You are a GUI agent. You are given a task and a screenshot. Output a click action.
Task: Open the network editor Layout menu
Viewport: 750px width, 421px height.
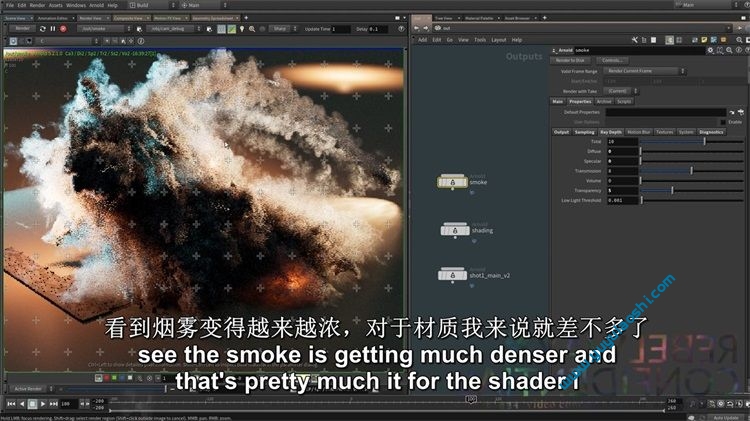click(499, 40)
